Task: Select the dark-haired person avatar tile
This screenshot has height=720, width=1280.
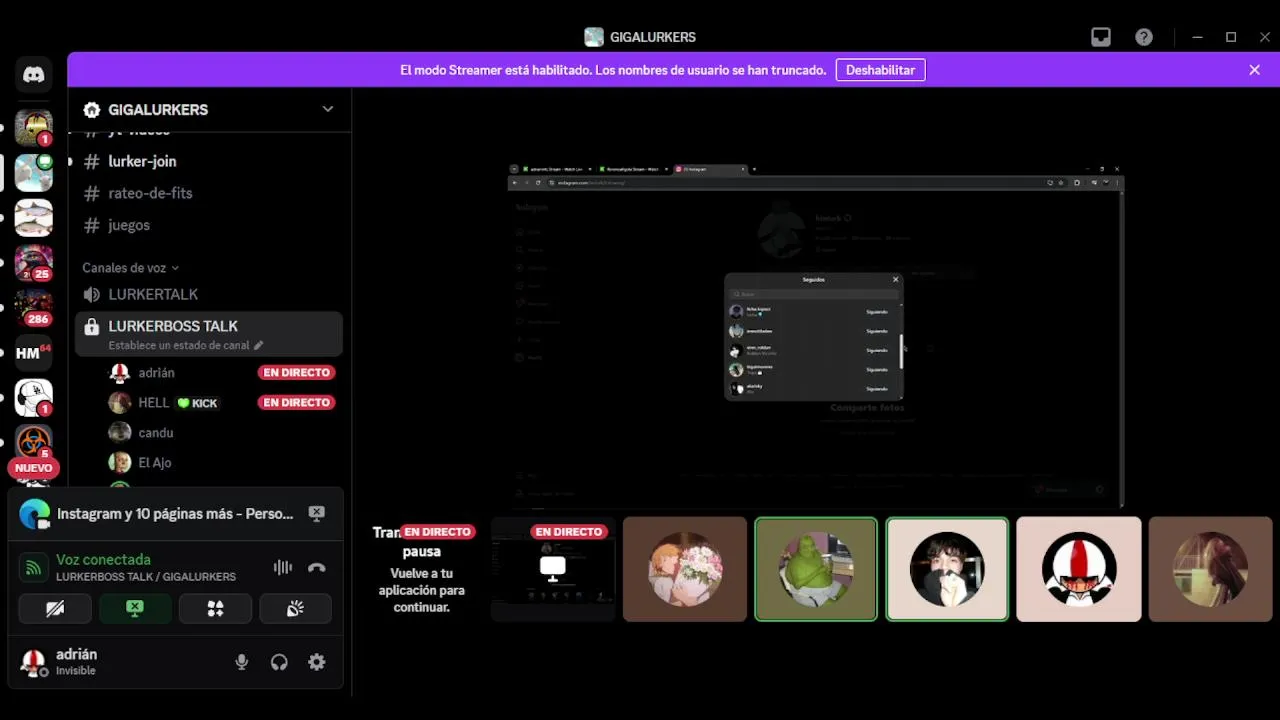Action: click(x=947, y=569)
